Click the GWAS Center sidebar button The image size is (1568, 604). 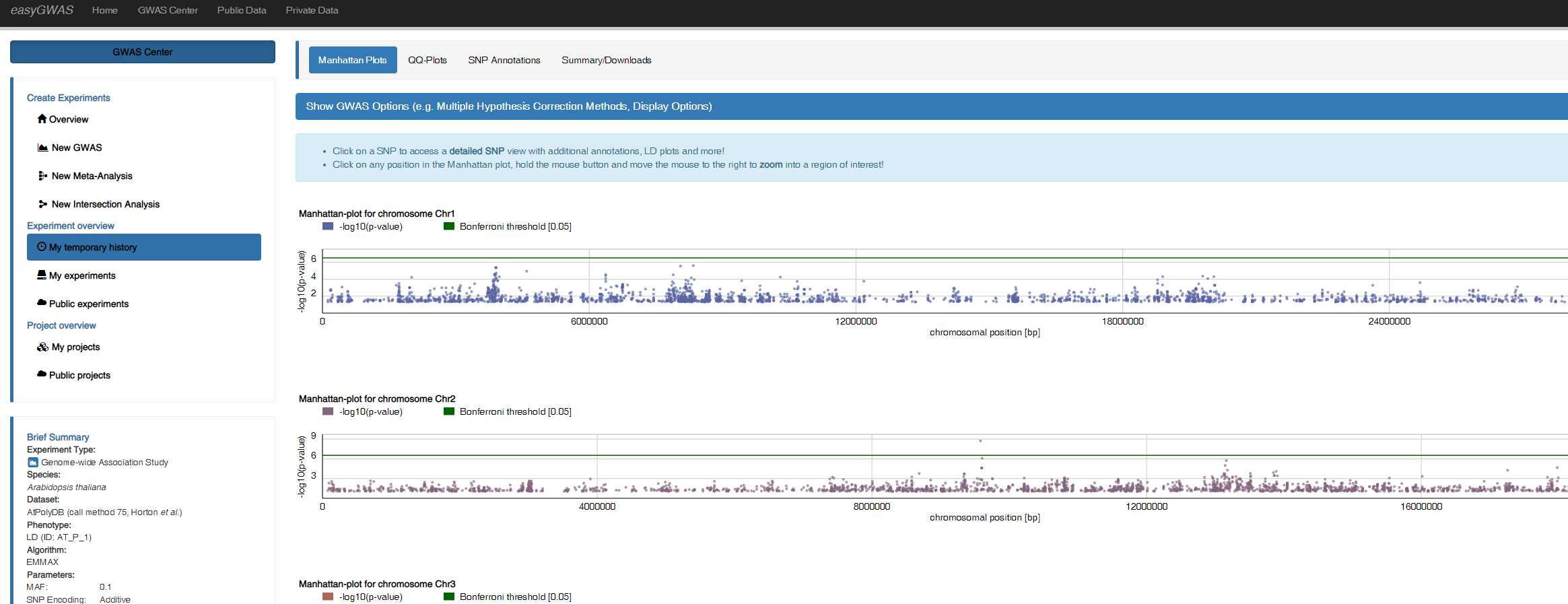143,52
